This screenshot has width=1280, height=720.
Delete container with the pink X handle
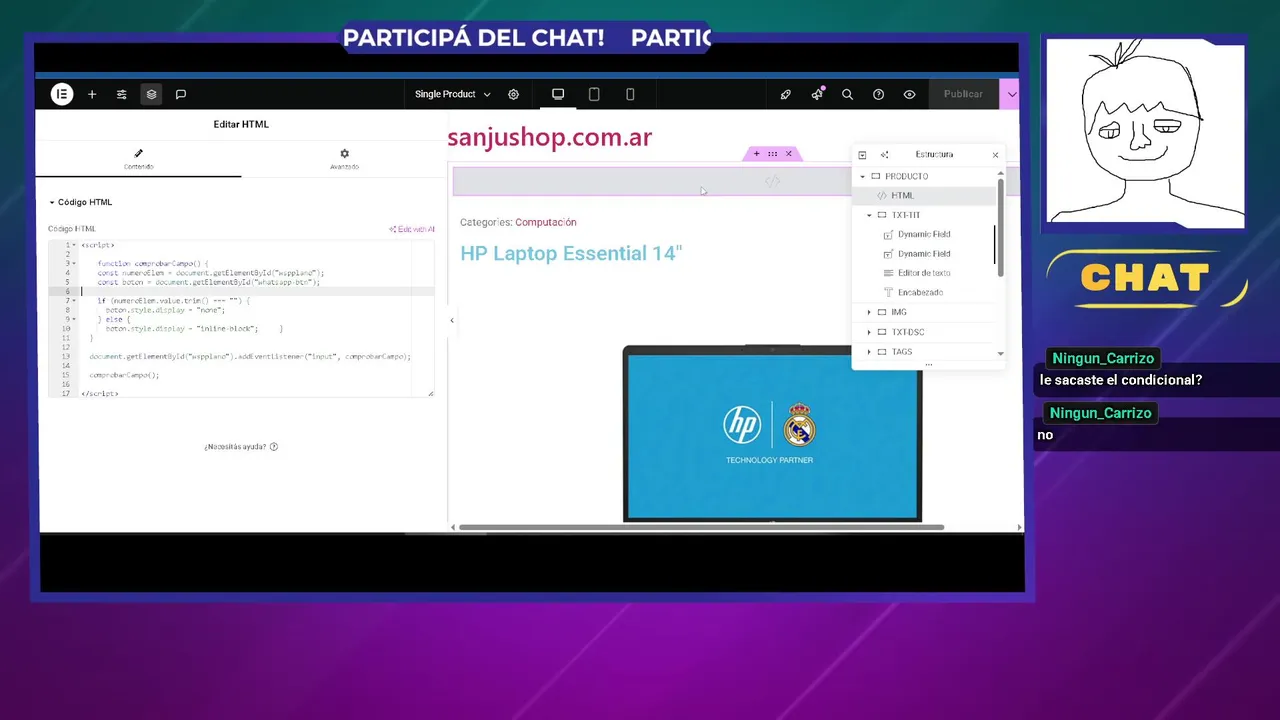788,153
